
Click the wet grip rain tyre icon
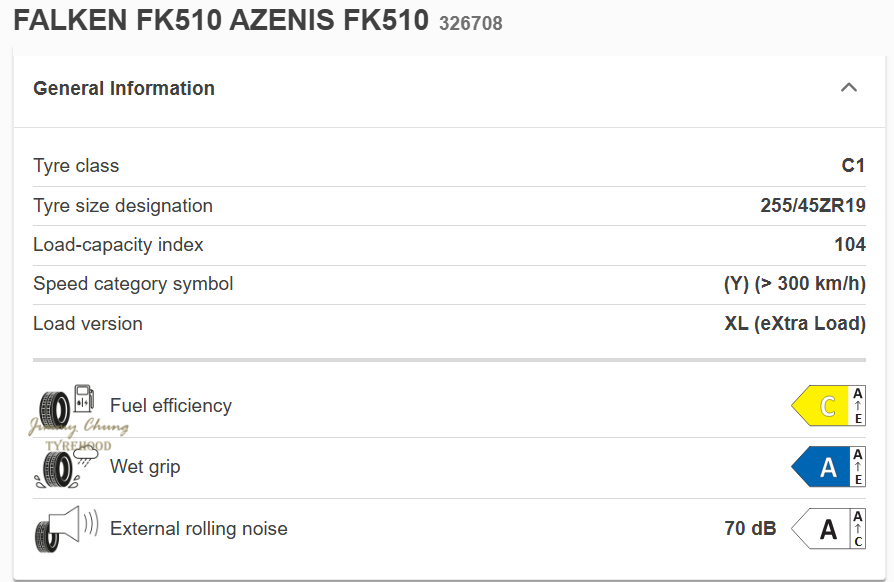pyautogui.click(x=66, y=467)
